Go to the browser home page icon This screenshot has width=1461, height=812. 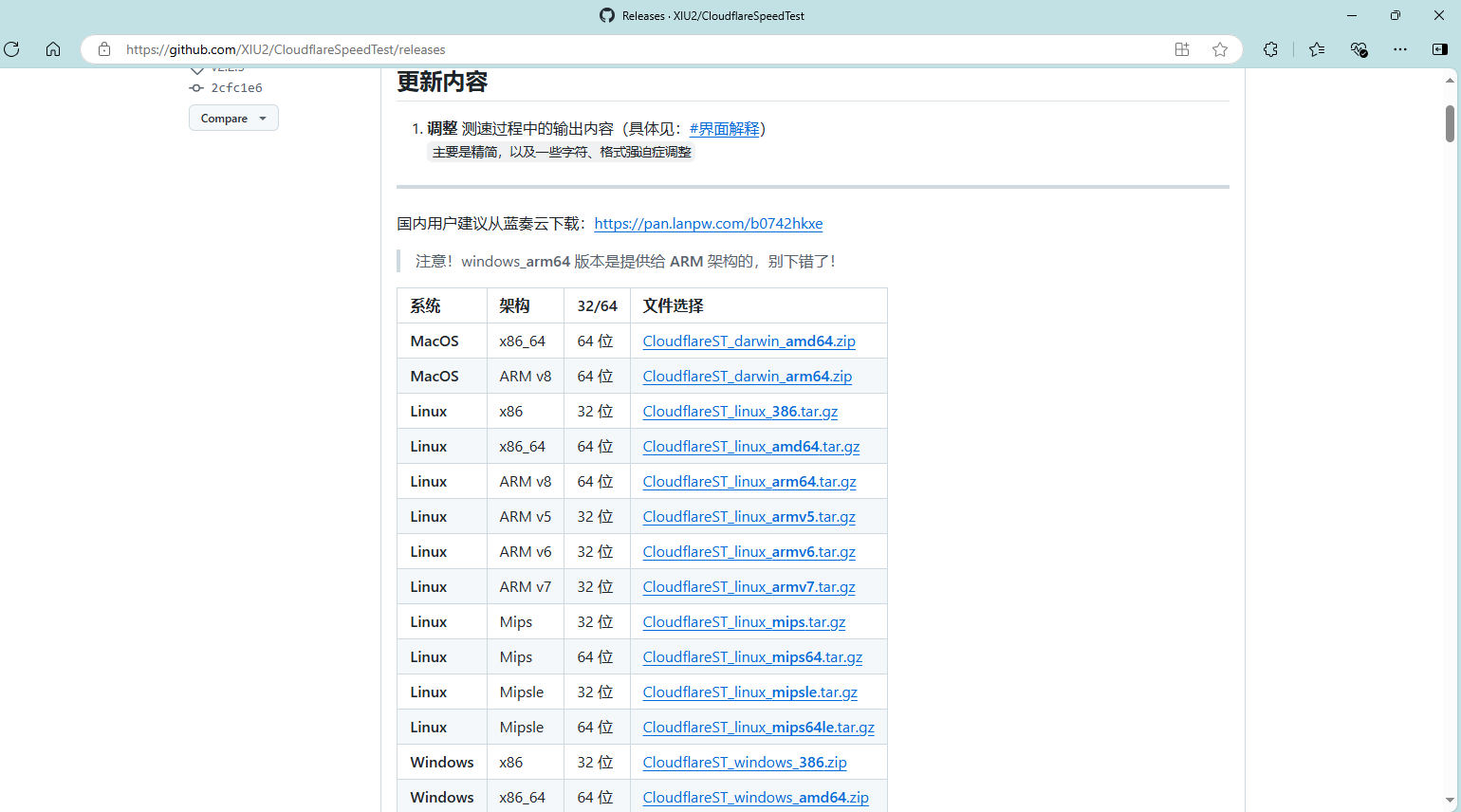point(53,49)
